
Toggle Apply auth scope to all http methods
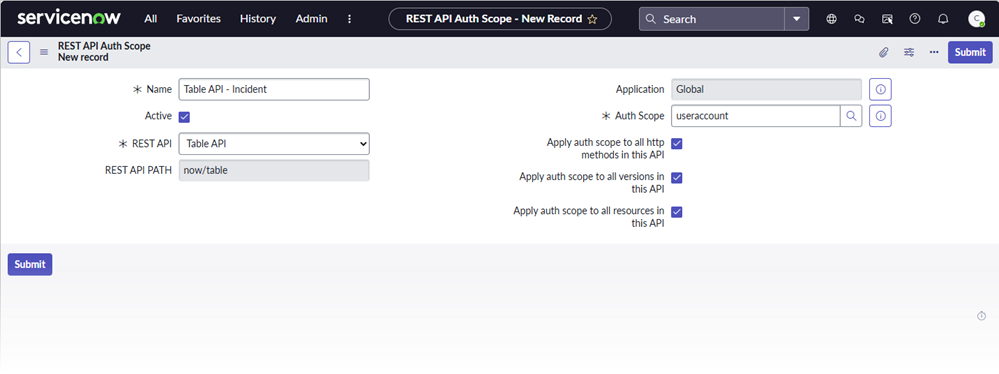click(x=677, y=144)
